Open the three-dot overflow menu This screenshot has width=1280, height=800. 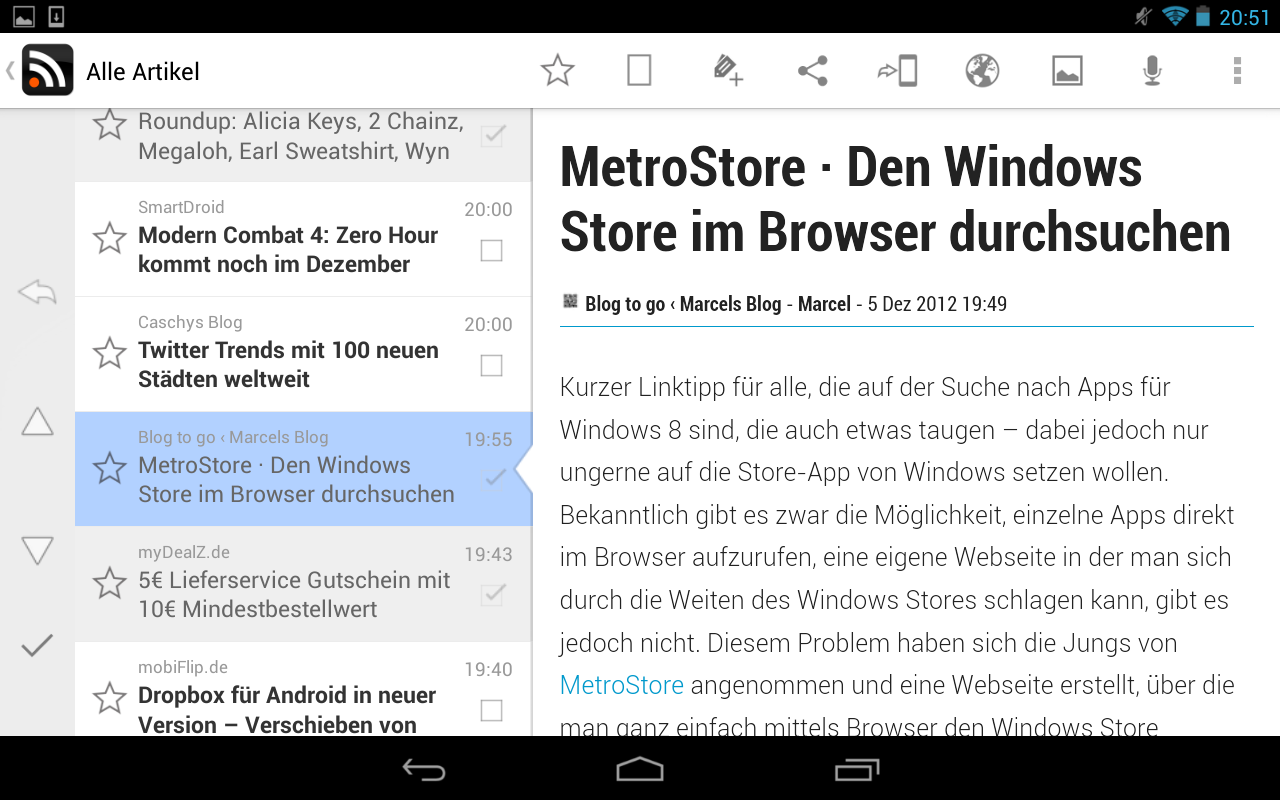(1237, 71)
